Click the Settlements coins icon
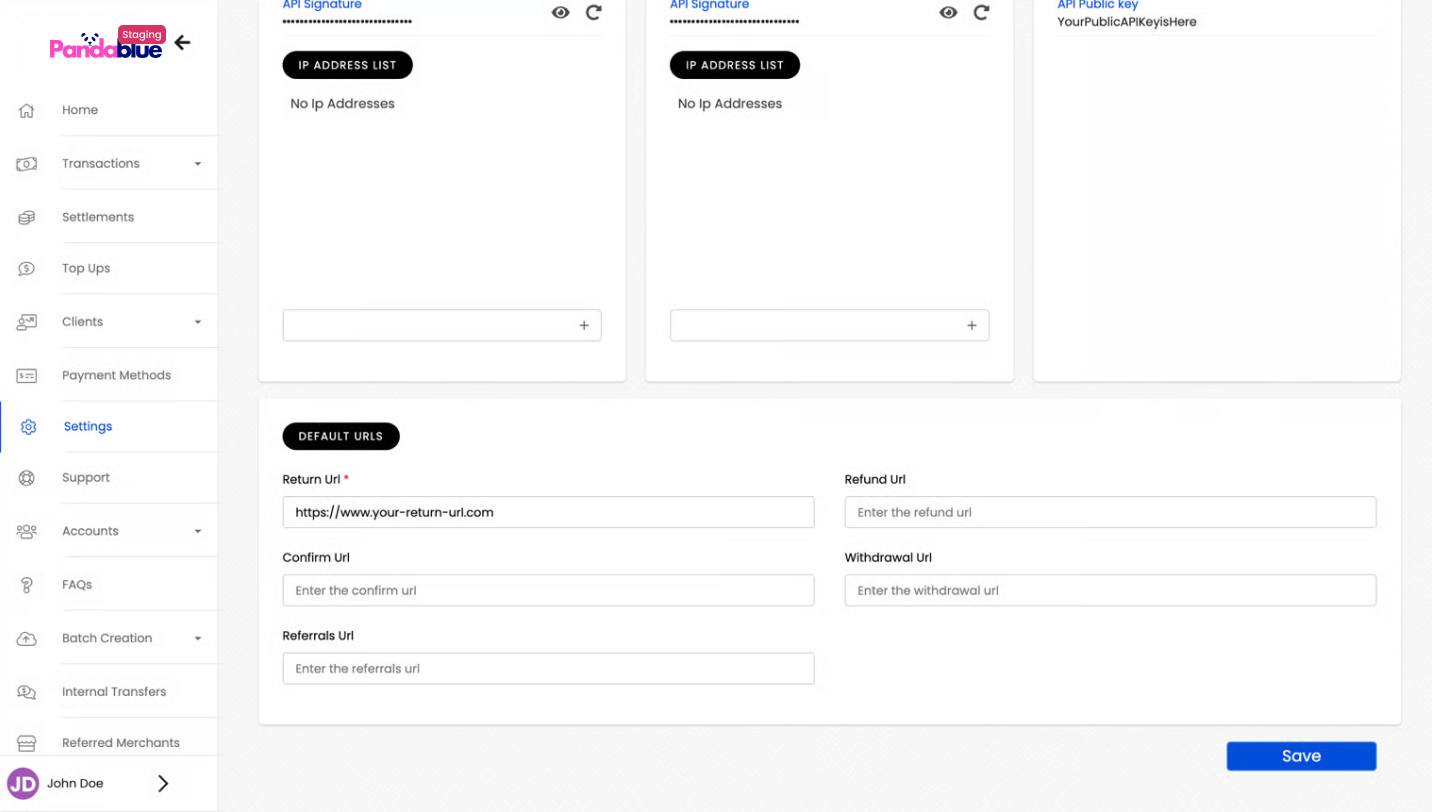Screen dimensions: 1439x812 click(27, 217)
